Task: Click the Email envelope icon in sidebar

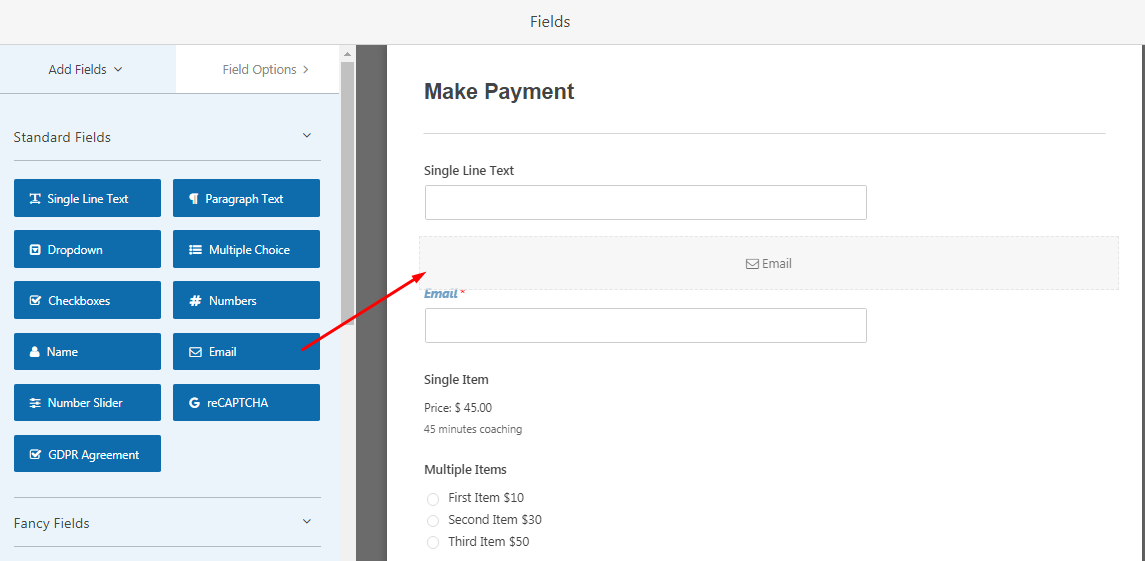Action: point(195,352)
